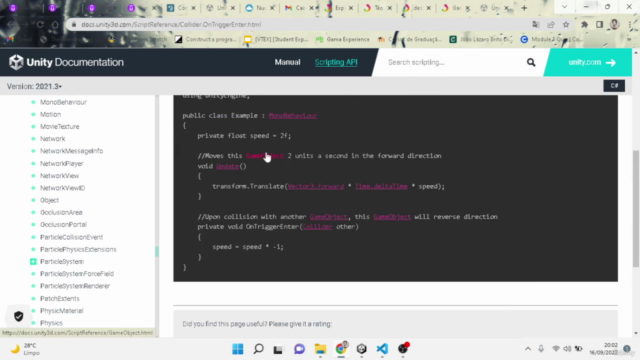This screenshot has width=640, height=360.
Task: Click the translate page icon
Action: click(536, 24)
